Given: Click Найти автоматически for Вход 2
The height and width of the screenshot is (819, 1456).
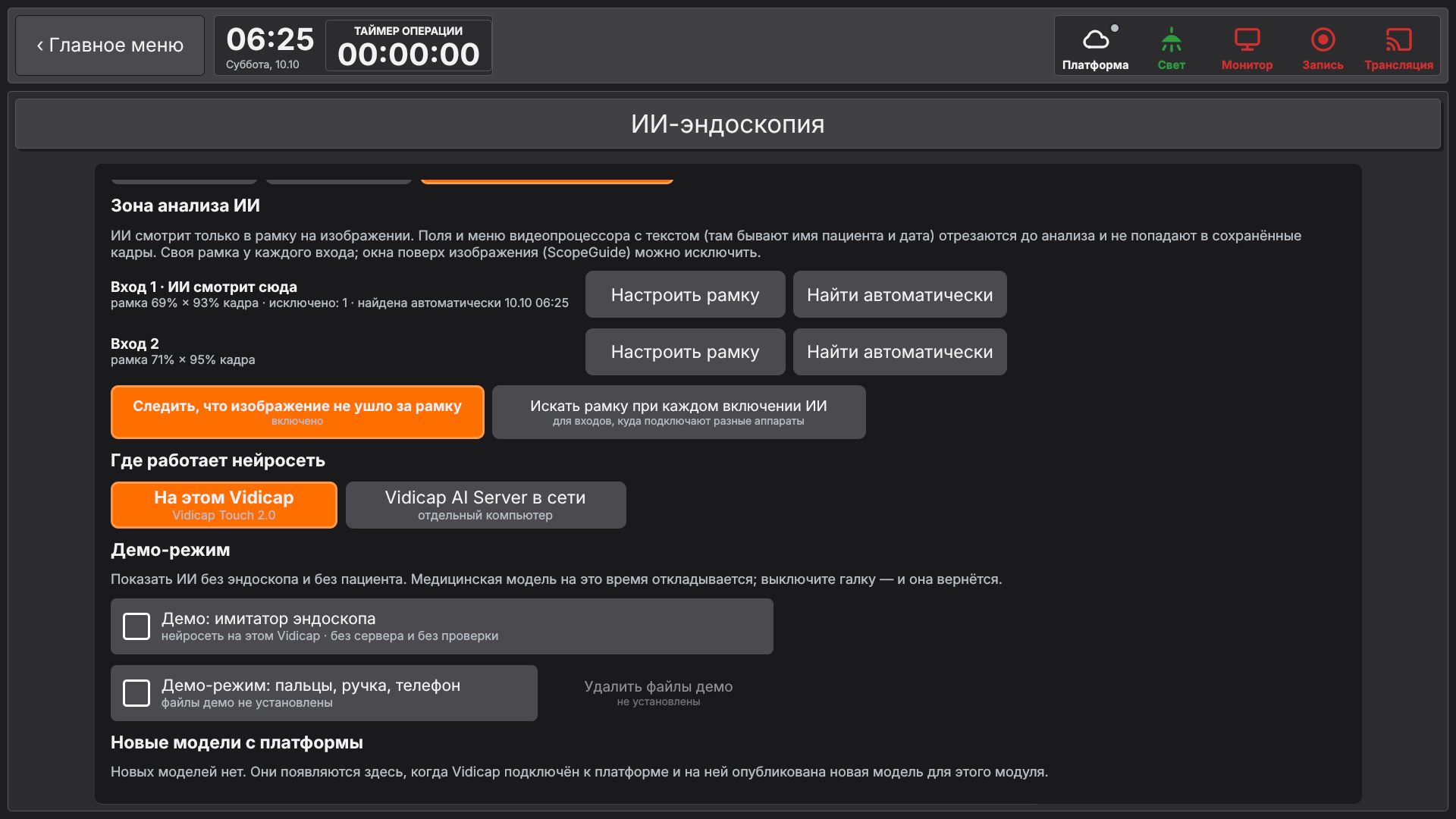Looking at the screenshot, I should point(899,352).
